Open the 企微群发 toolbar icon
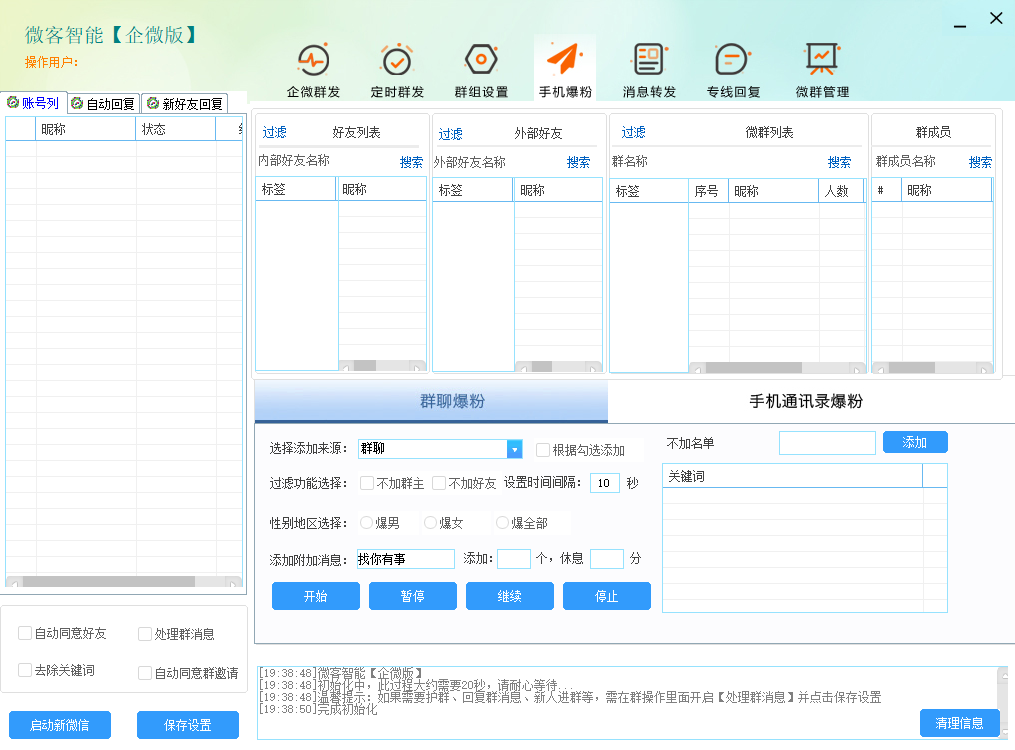The width and height of the screenshot is (1015, 750). 313,60
